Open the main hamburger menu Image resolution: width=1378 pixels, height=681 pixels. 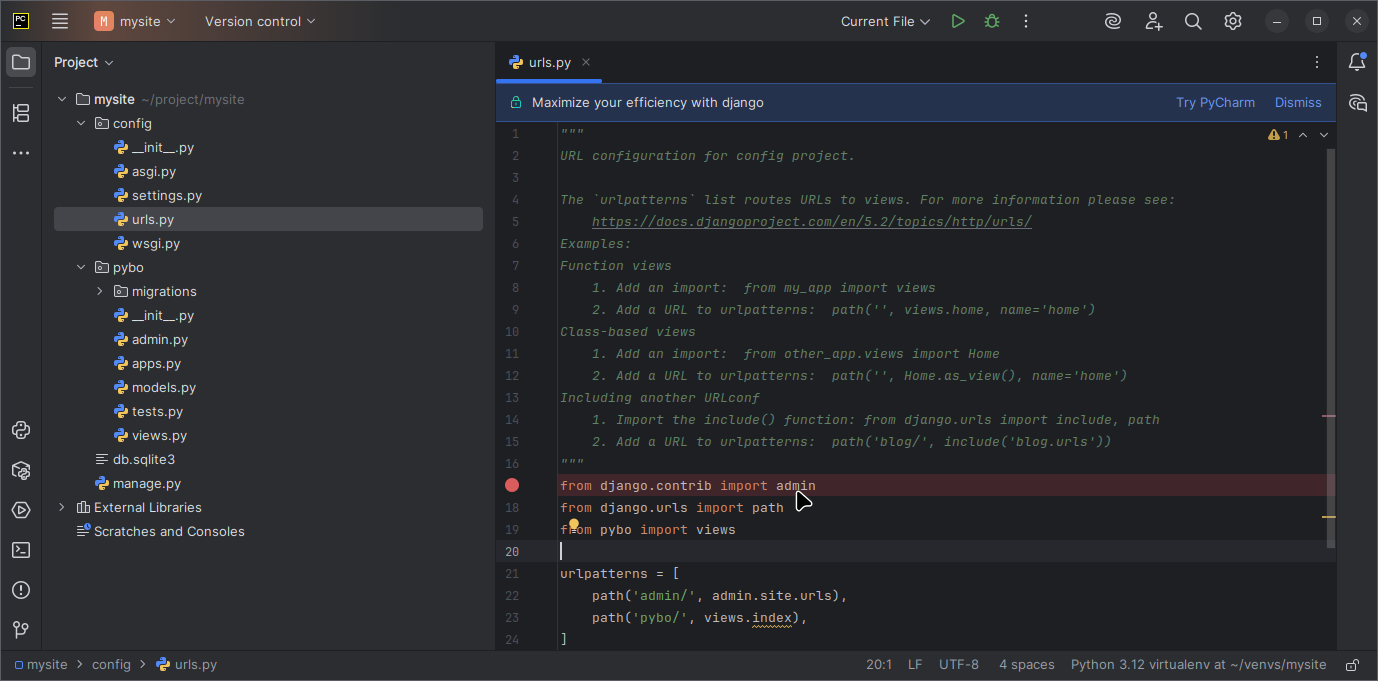tap(60, 21)
